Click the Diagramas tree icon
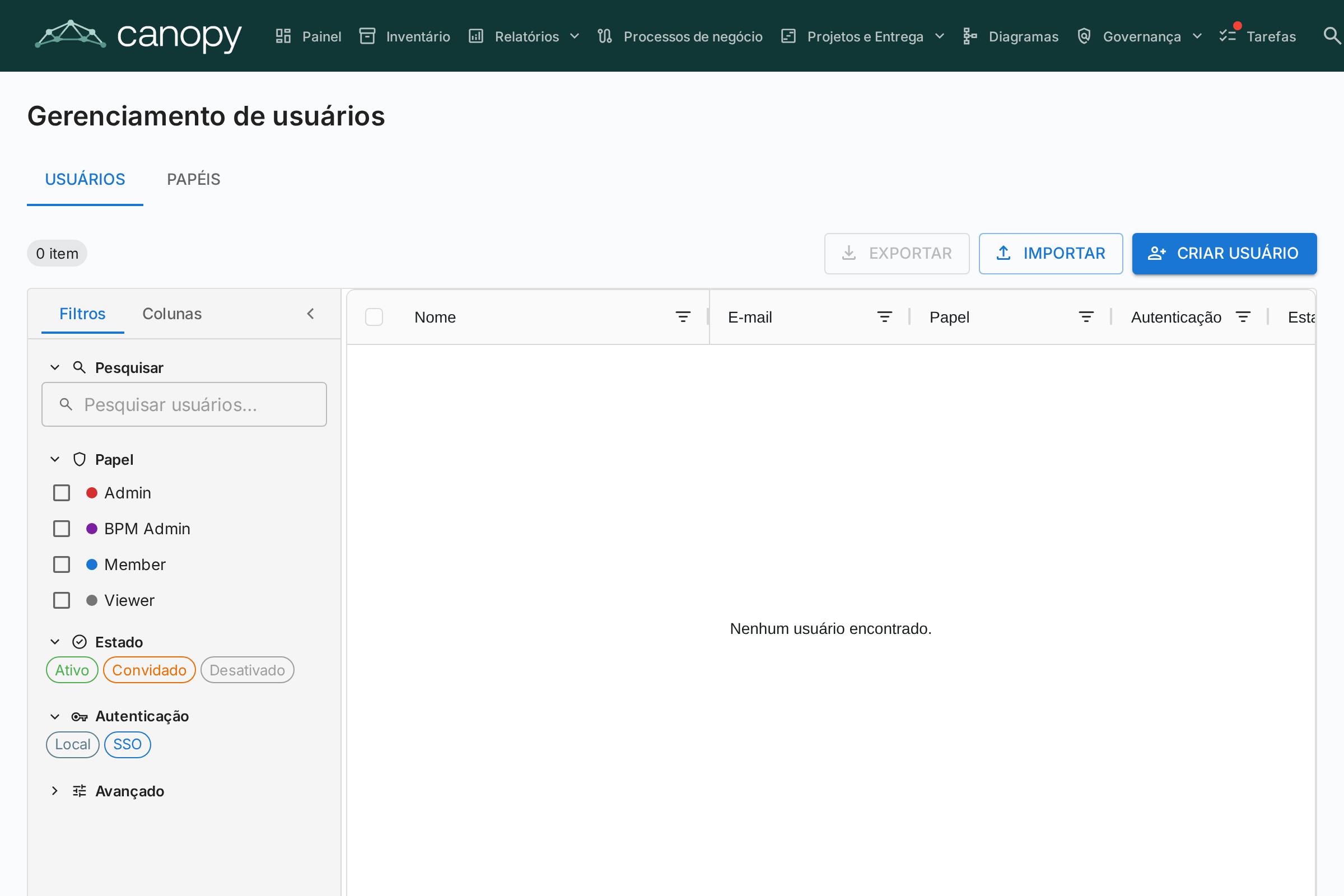 (x=970, y=36)
